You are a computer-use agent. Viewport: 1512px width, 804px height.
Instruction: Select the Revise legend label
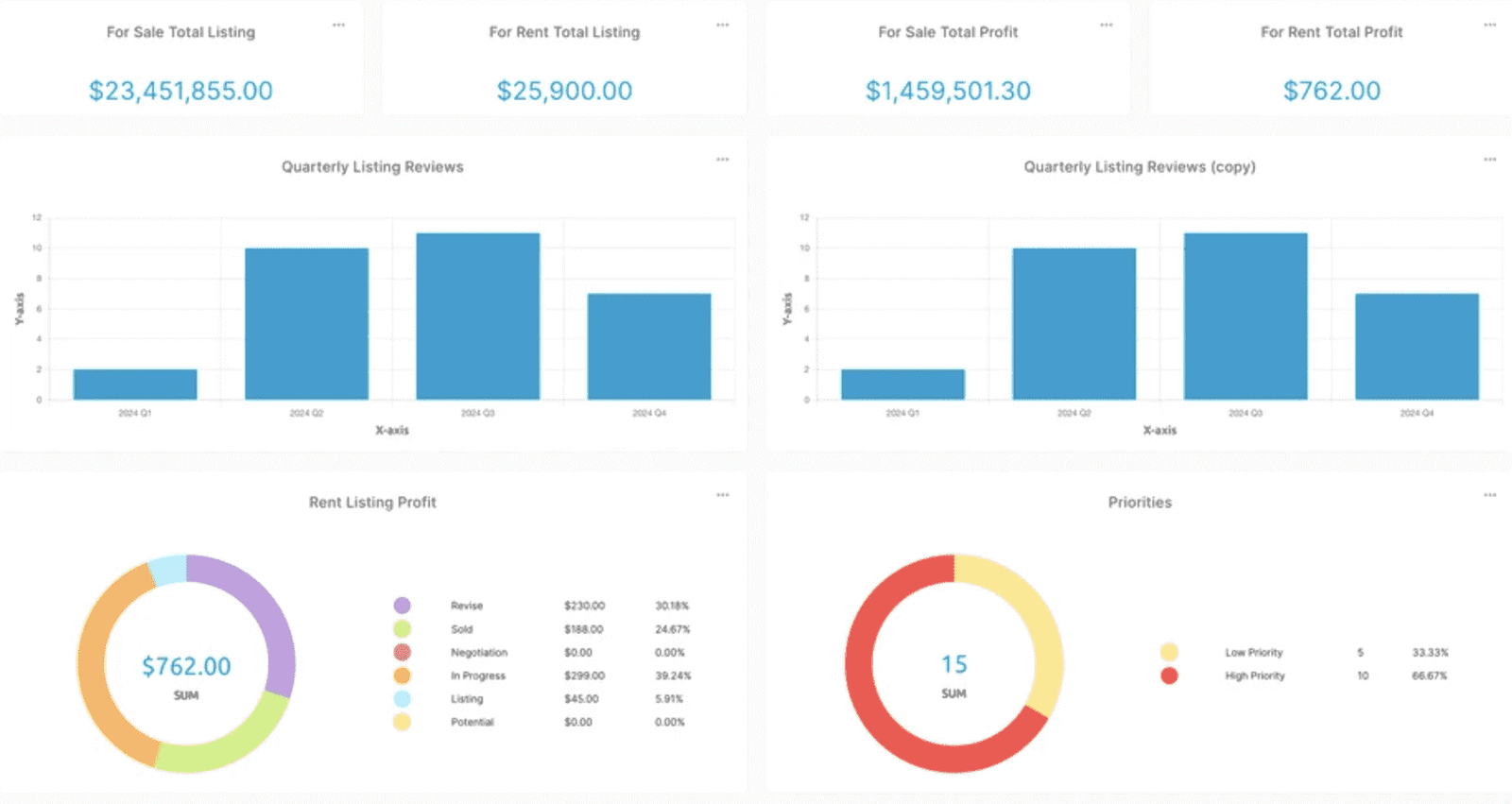point(467,606)
